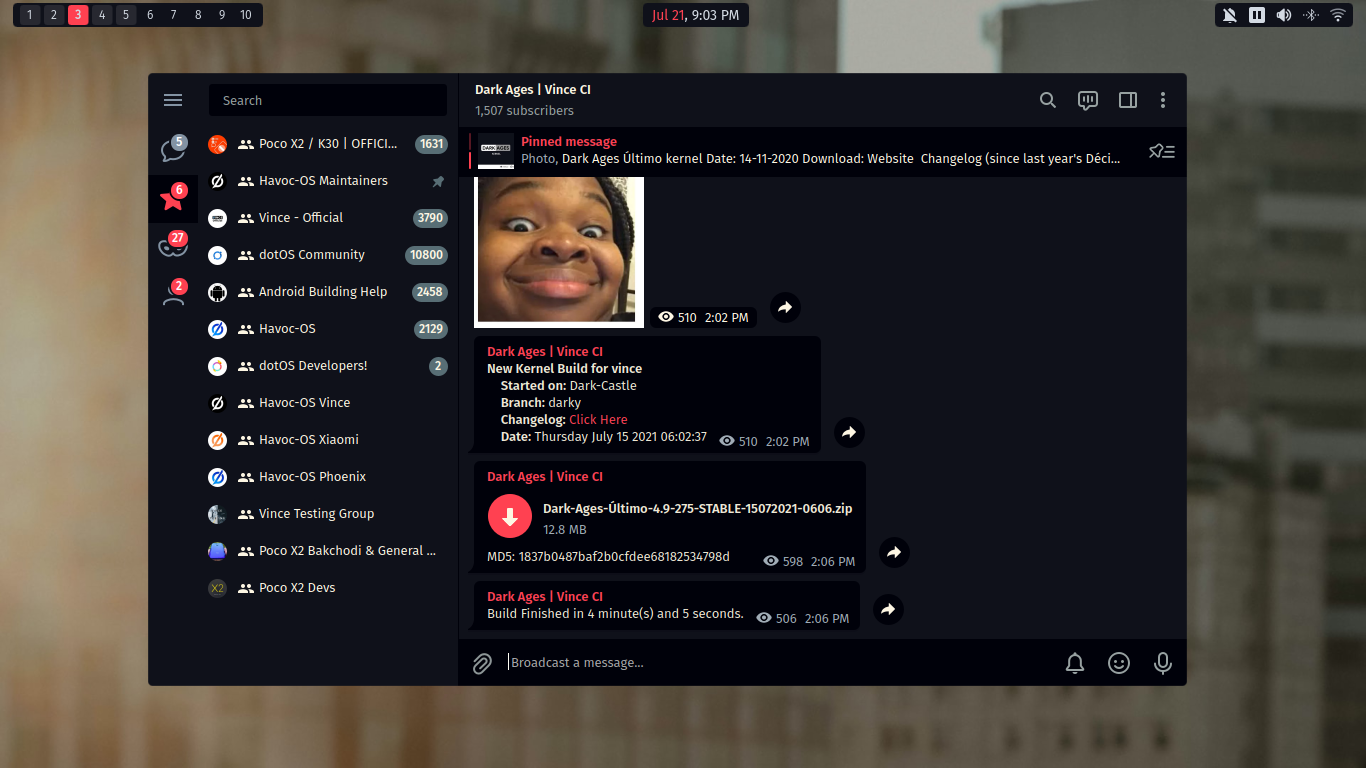The width and height of the screenshot is (1366, 768).
Task: Click the Havoc-OS Xiaomi orange avatar
Action: point(217,440)
